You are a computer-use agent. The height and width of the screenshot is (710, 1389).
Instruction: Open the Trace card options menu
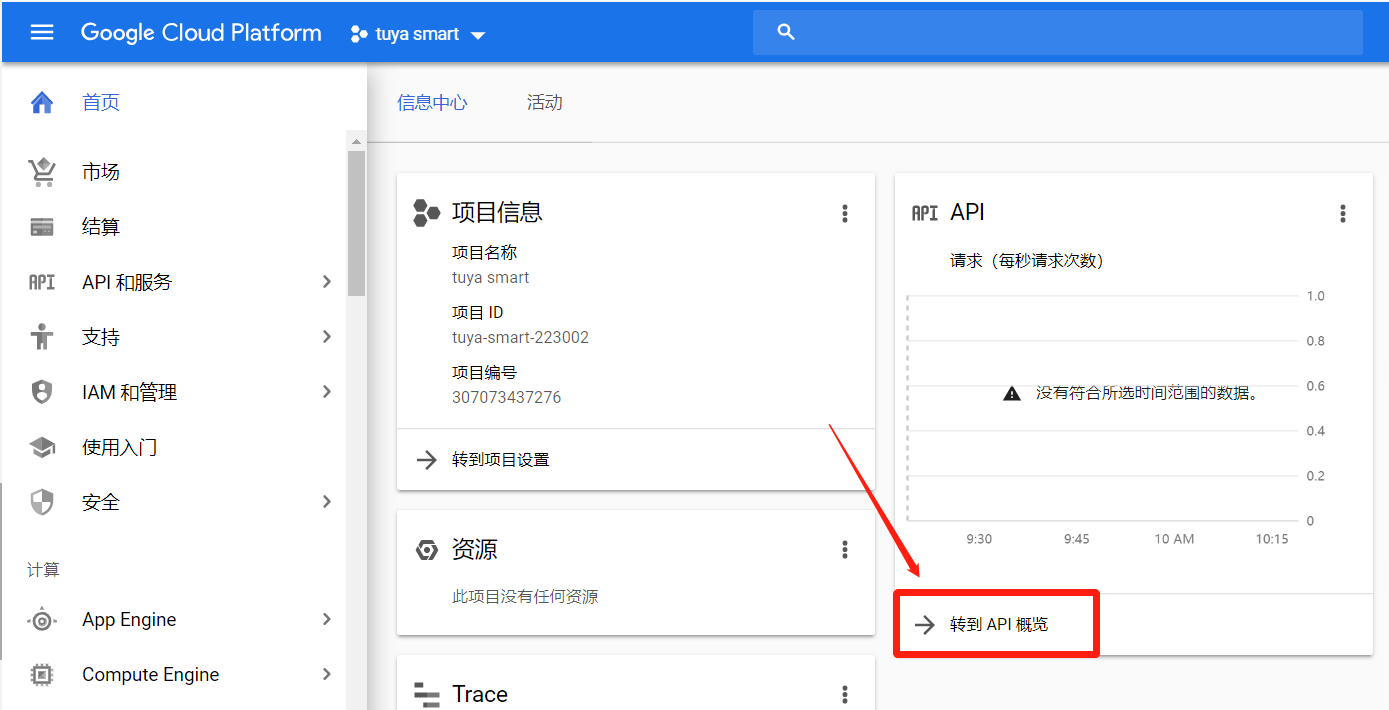845,694
